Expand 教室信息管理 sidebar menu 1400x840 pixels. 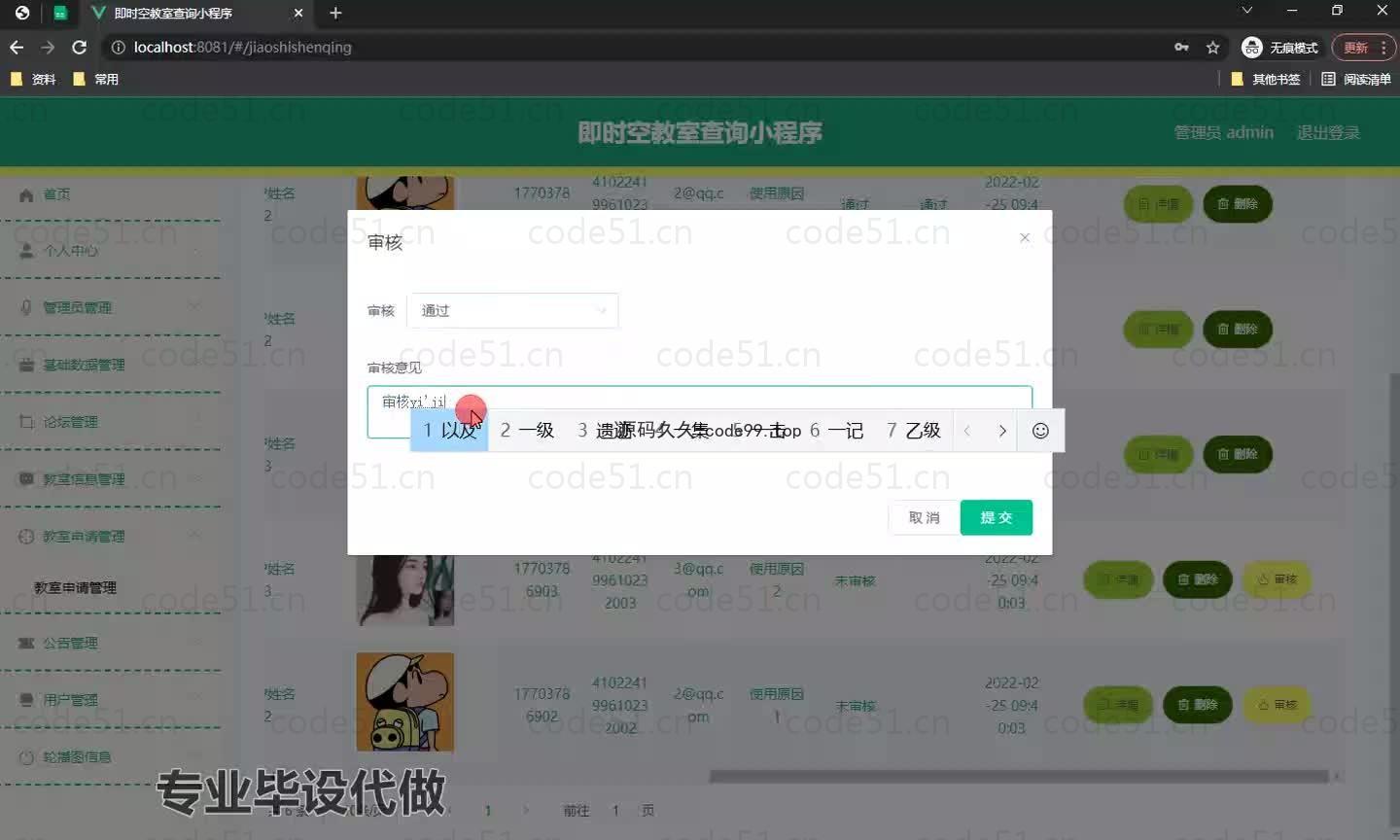point(110,479)
